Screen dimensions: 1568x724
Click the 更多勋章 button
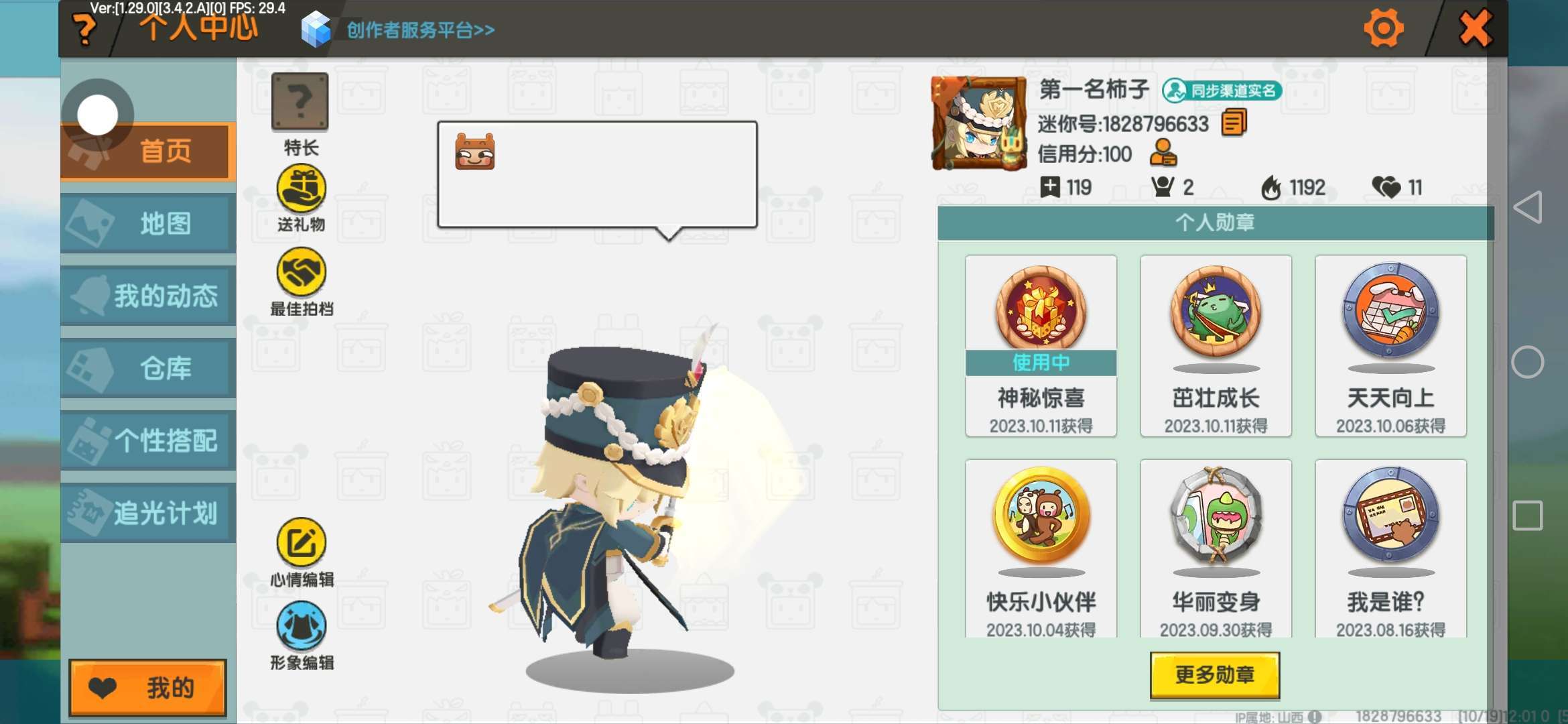pyautogui.click(x=1215, y=674)
